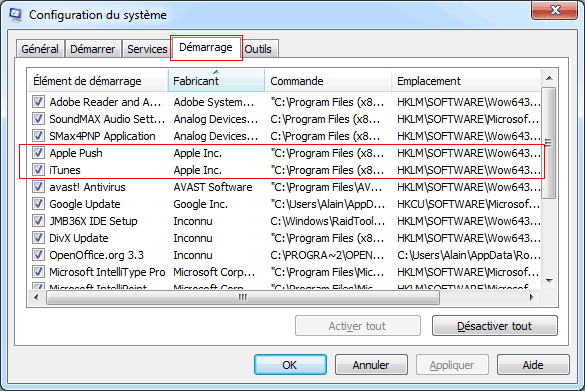Toggle the avast! Antivirus checkbox
The width and height of the screenshot is (585, 391).
coord(38,187)
